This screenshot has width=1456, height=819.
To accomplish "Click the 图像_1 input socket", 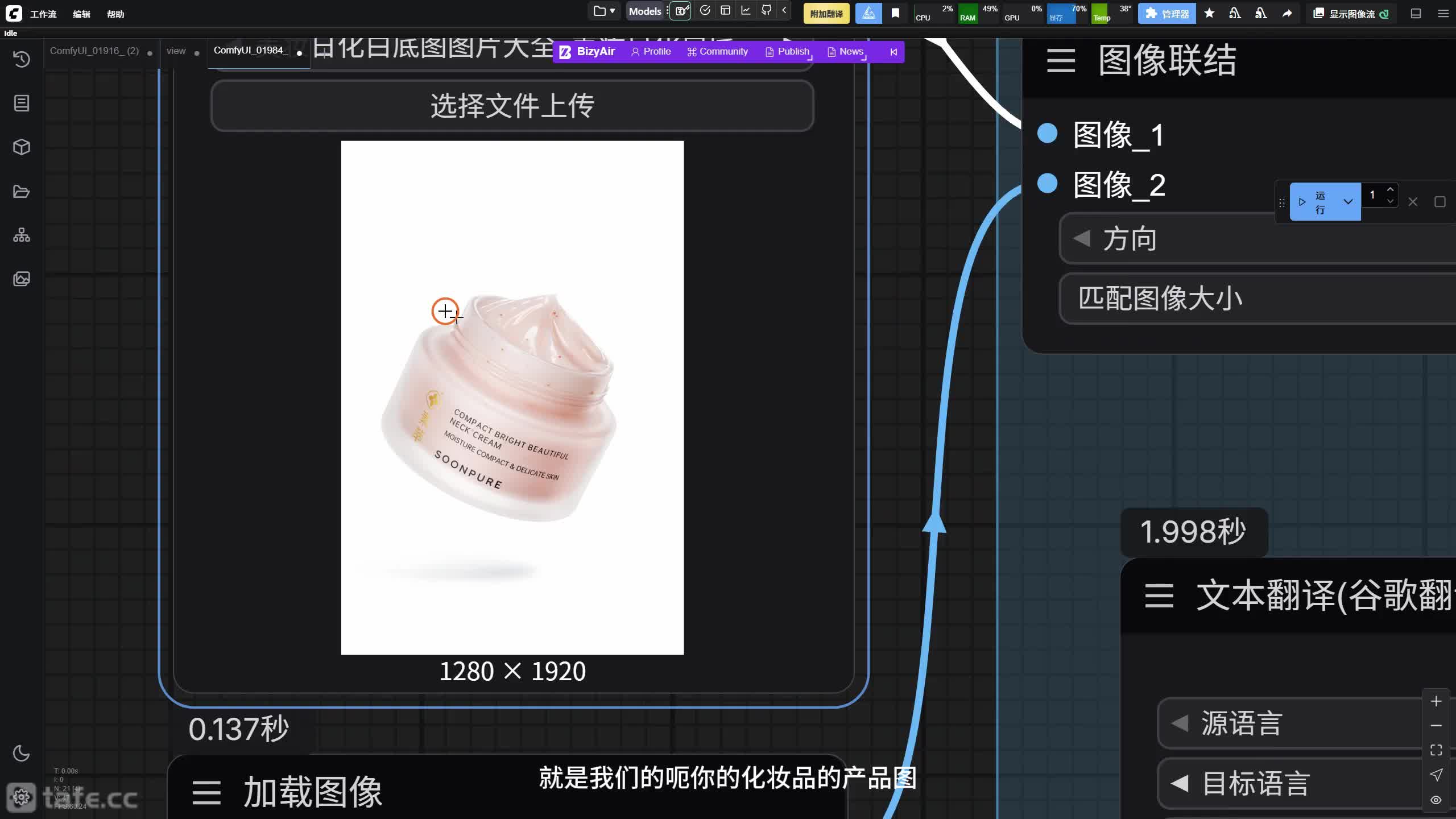I will [x=1047, y=133].
